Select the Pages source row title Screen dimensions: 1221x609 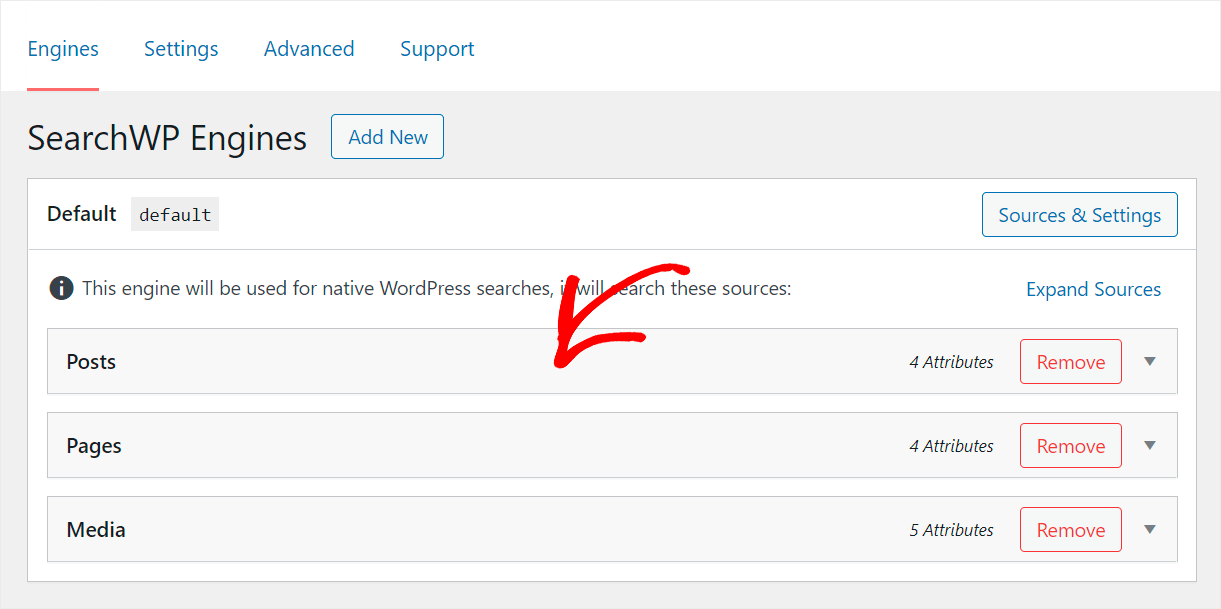[x=94, y=446]
